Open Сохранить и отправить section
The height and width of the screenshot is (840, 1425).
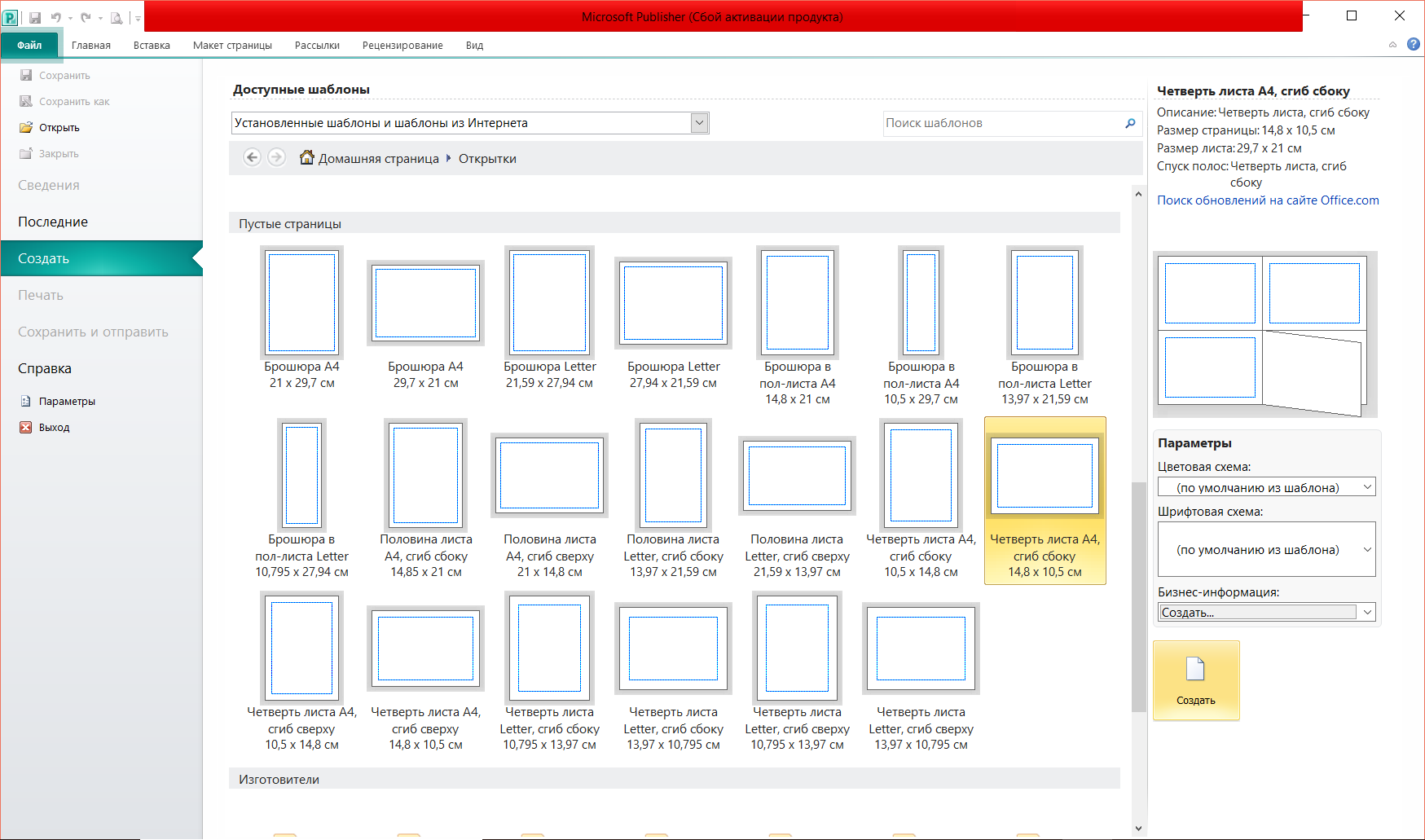tap(93, 332)
